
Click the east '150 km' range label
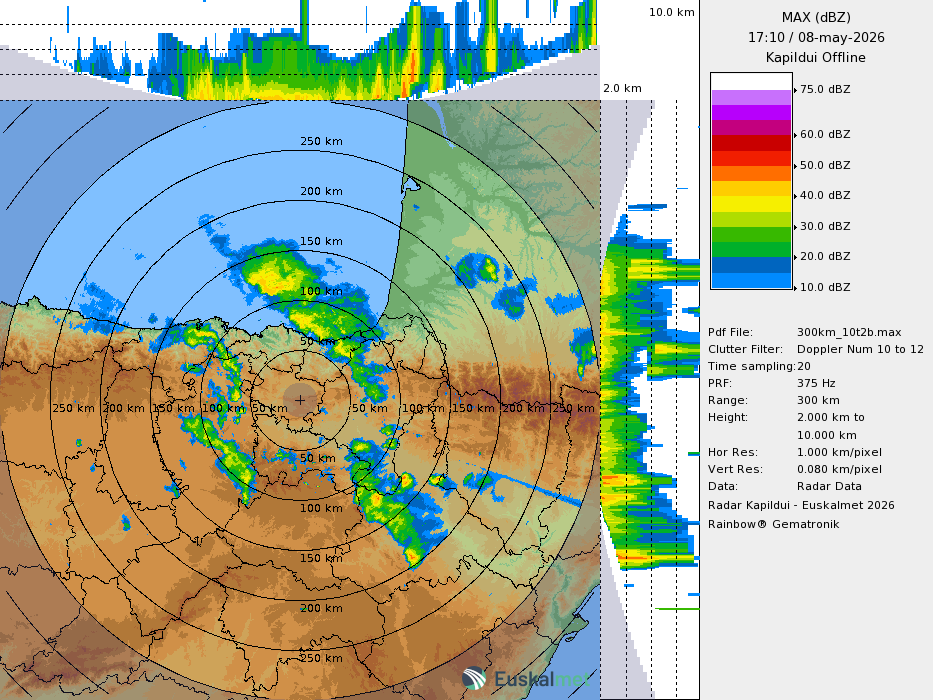pyautogui.click(x=474, y=408)
